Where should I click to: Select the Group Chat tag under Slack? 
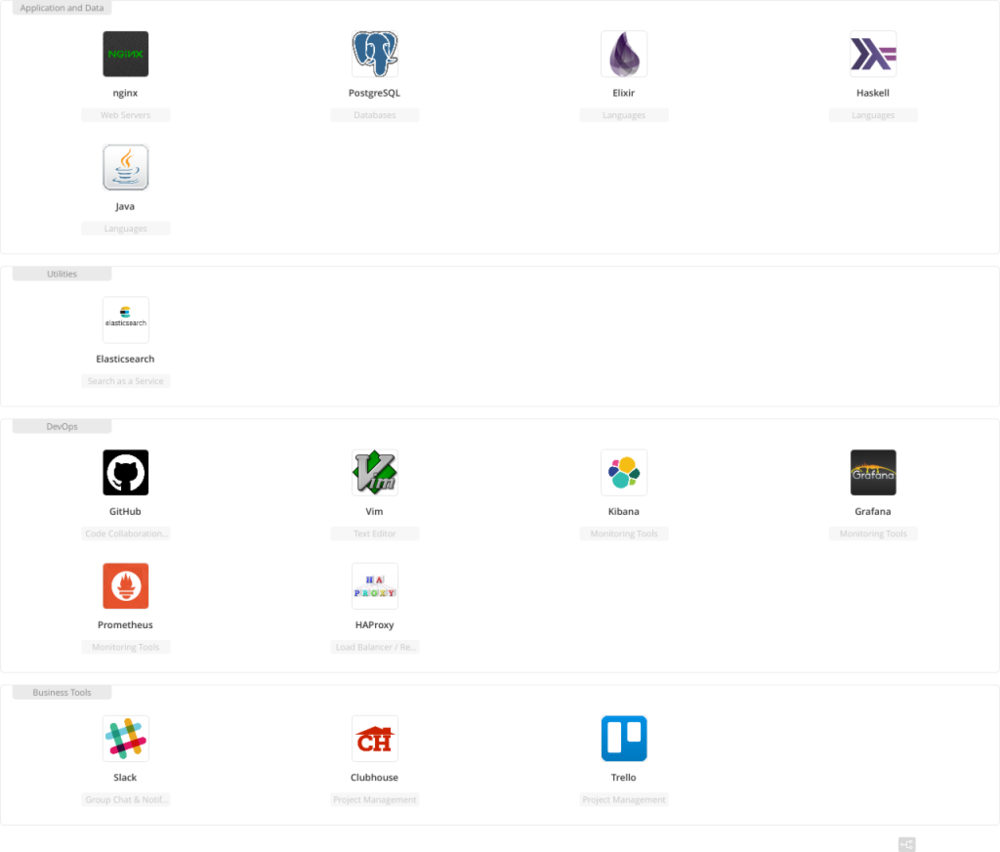126,799
